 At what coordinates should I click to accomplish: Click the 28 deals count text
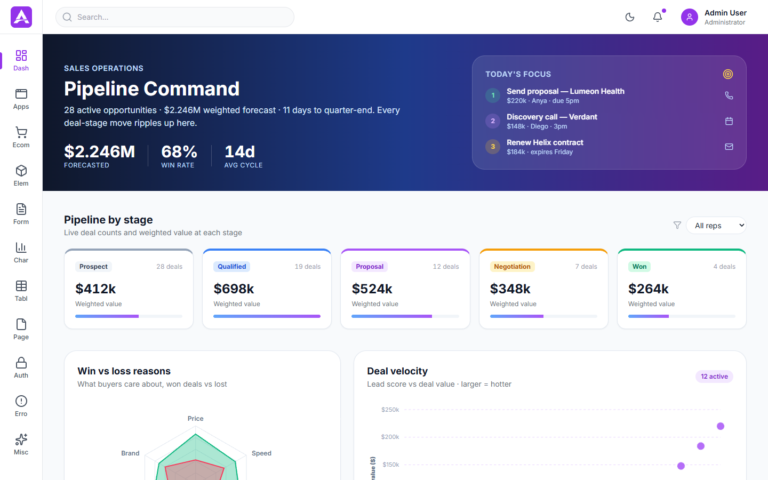169,266
